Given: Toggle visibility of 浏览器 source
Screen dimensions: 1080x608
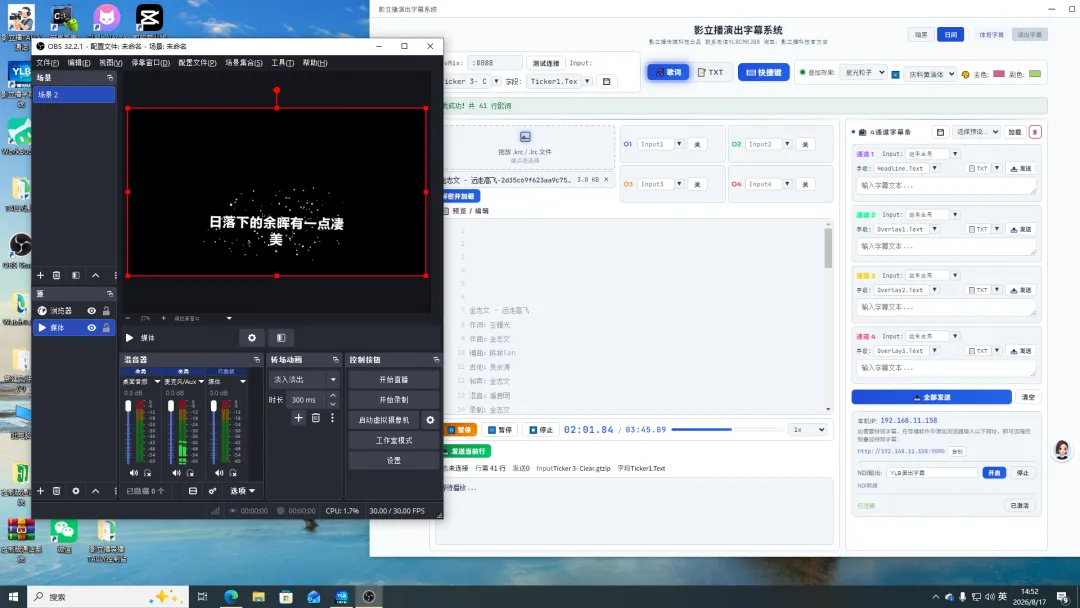Looking at the screenshot, I should click(92, 311).
